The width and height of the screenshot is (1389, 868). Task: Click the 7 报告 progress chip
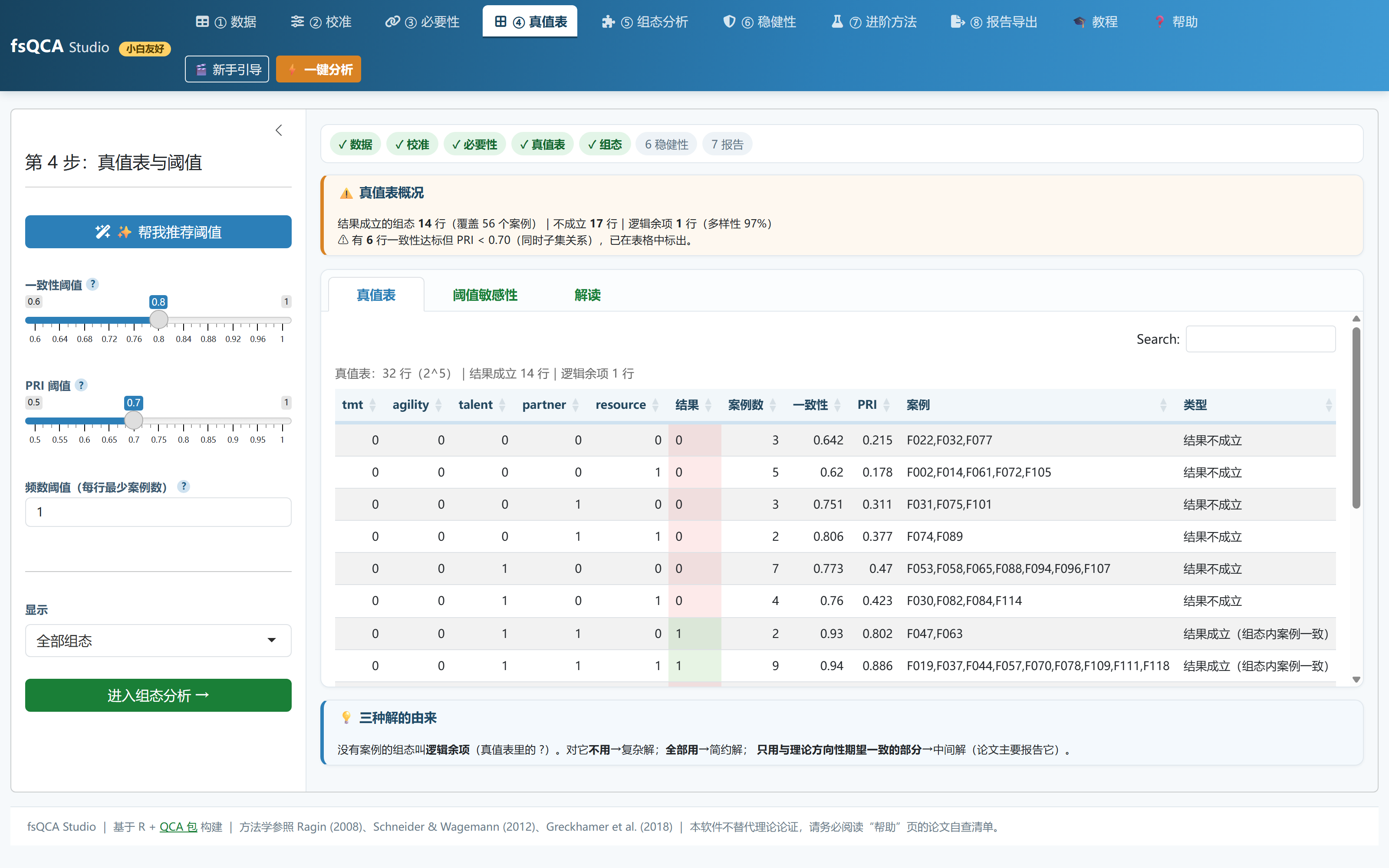point(727,144)
